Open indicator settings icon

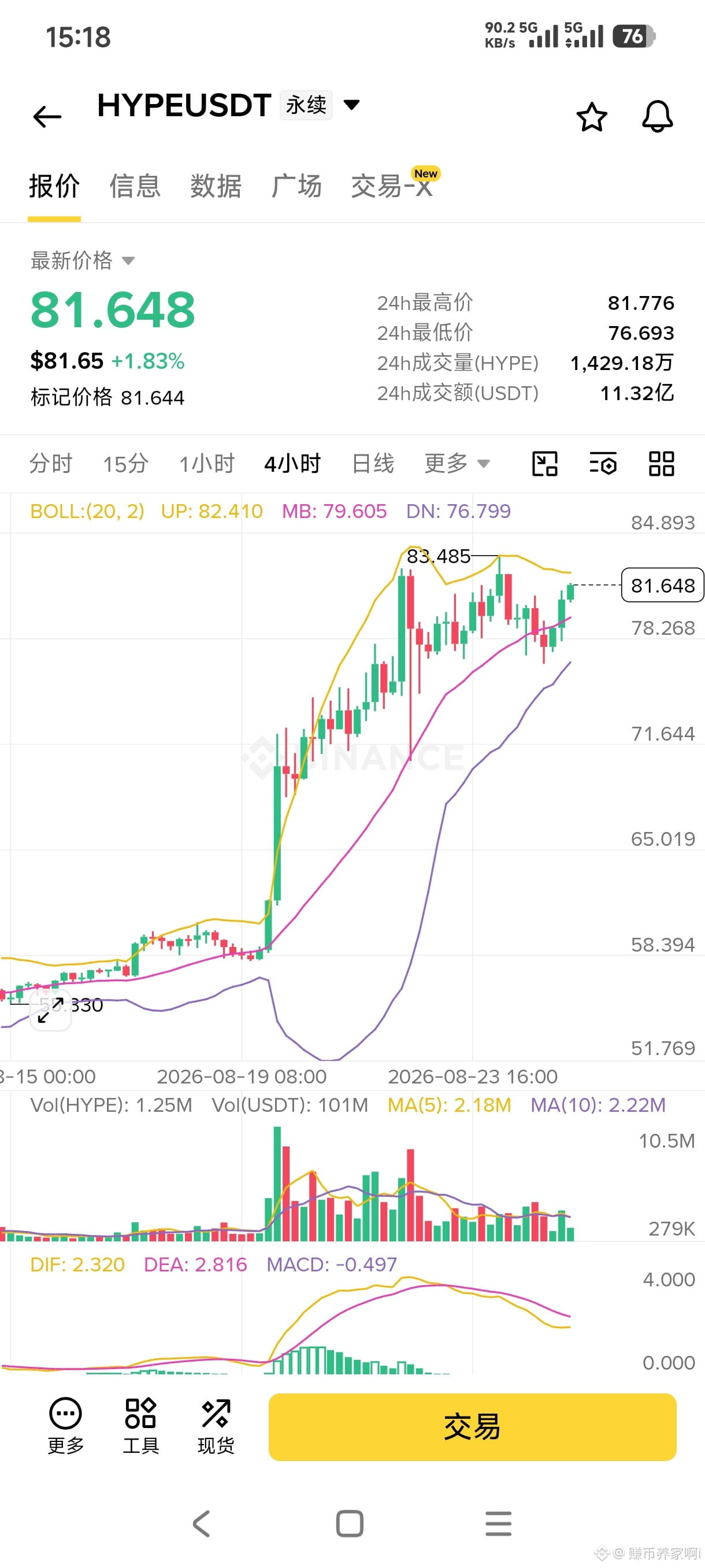603,464
